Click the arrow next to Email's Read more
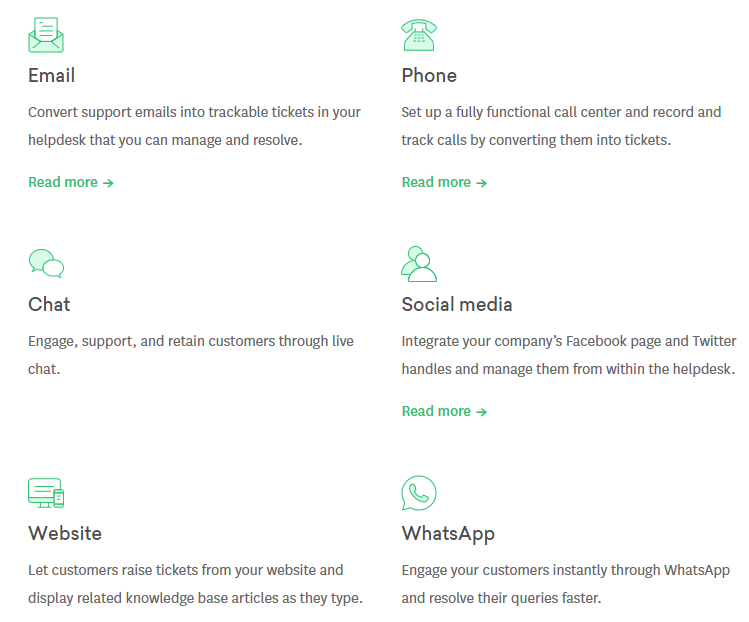Screen dimensions: 749x622 pos(108,183)
